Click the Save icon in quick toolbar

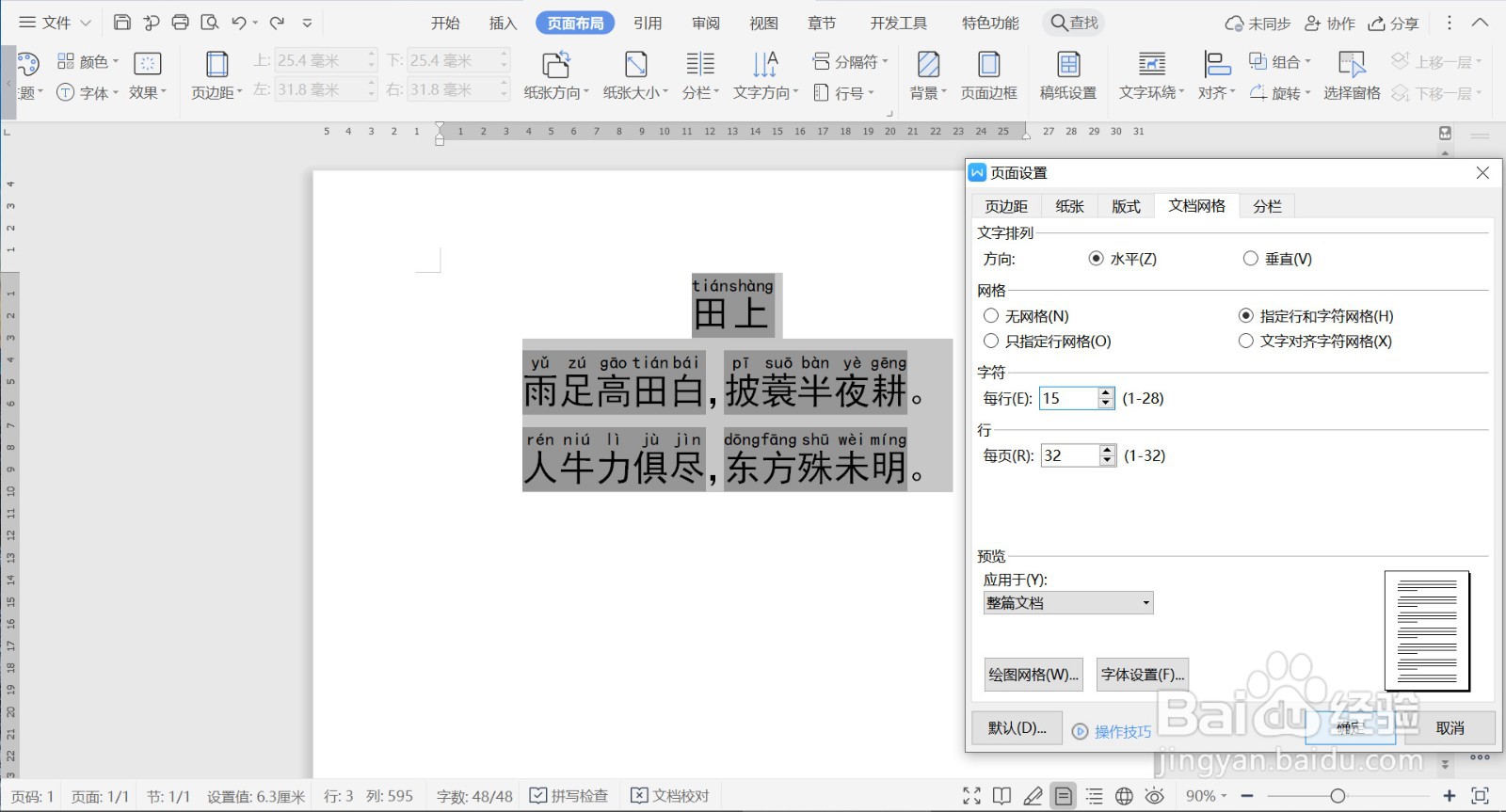pyautogui.click(x=121, y=23)
